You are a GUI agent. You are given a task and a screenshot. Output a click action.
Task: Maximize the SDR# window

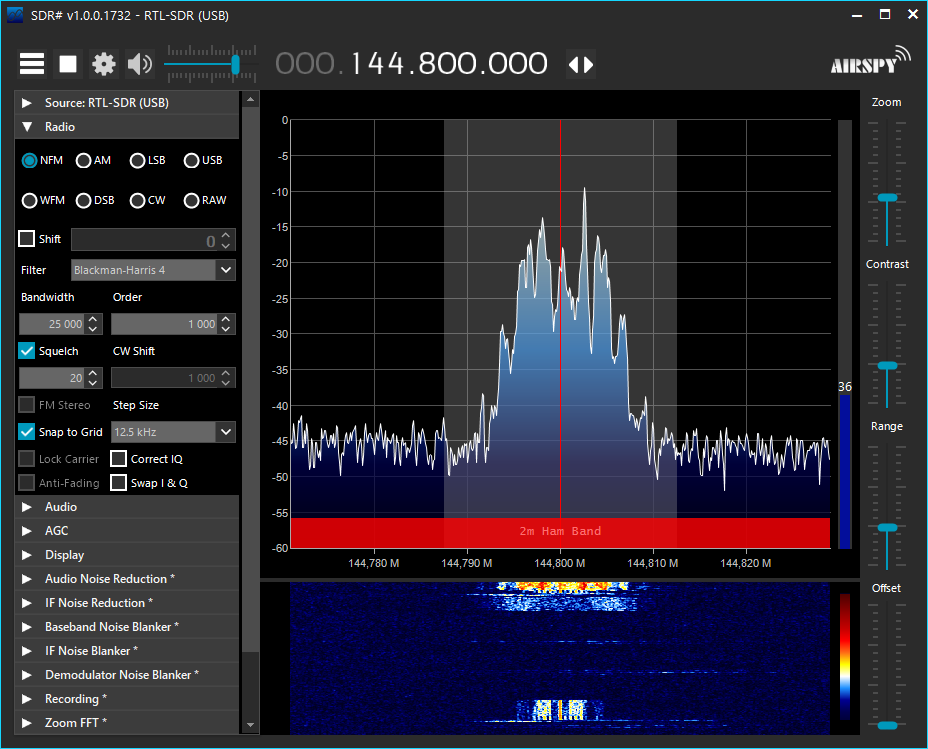coord(885,14)
